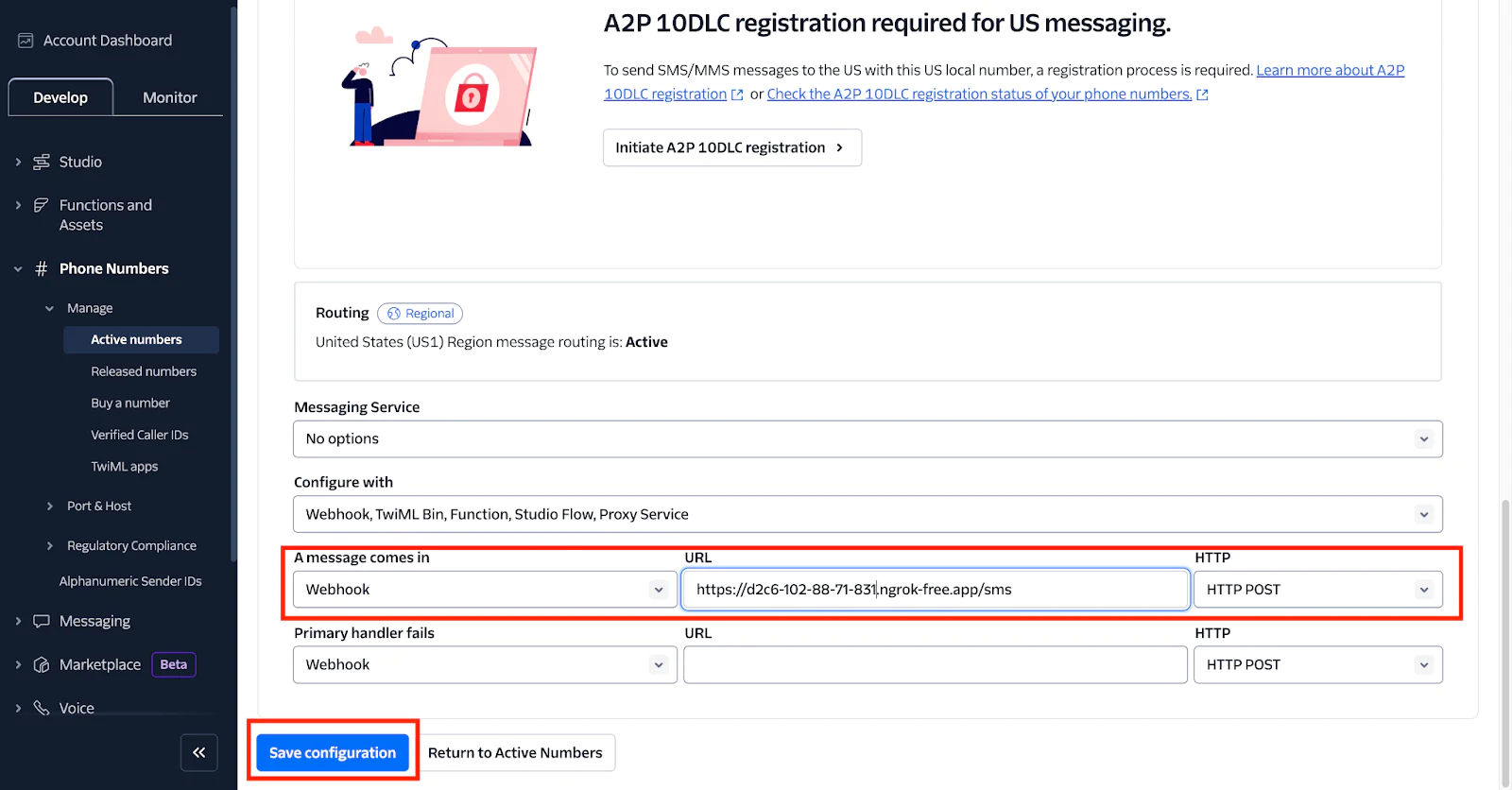Screen dimensions: 1512x790
Task: Open TwiML apps
Action: tap(125, 467)
